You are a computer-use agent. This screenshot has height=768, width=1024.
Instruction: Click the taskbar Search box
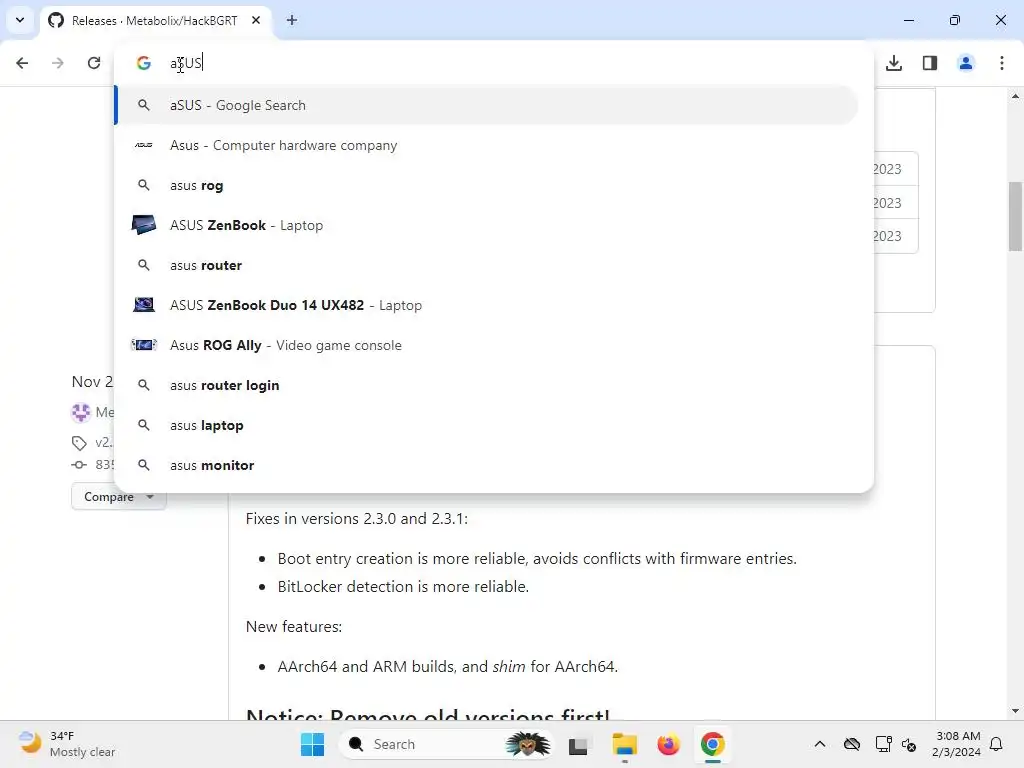(x=447, y=744)
